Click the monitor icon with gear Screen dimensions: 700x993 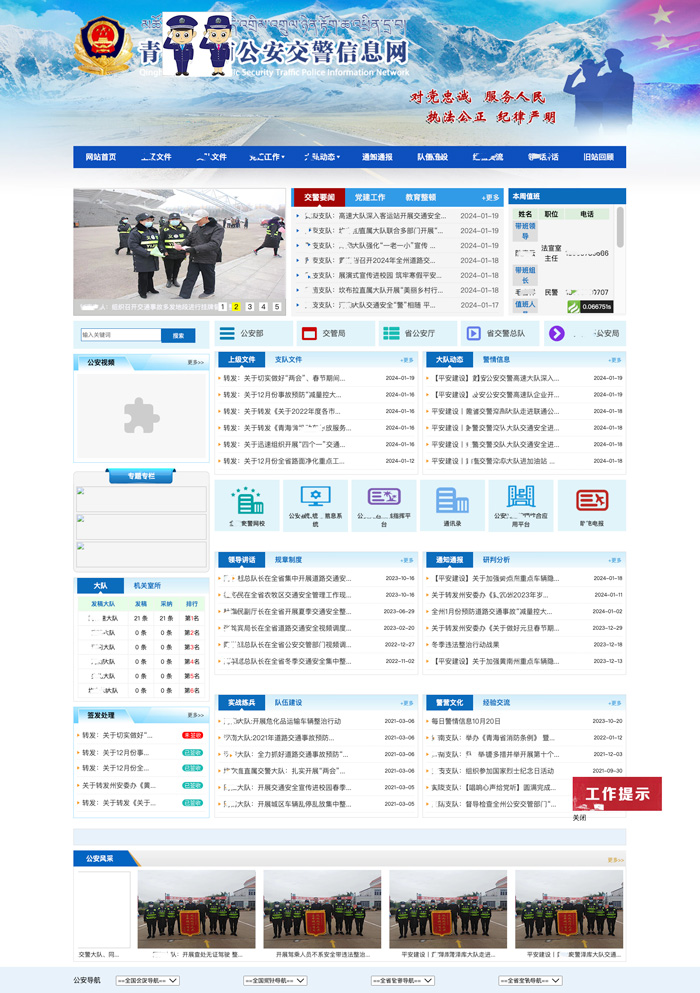point(315,497)
